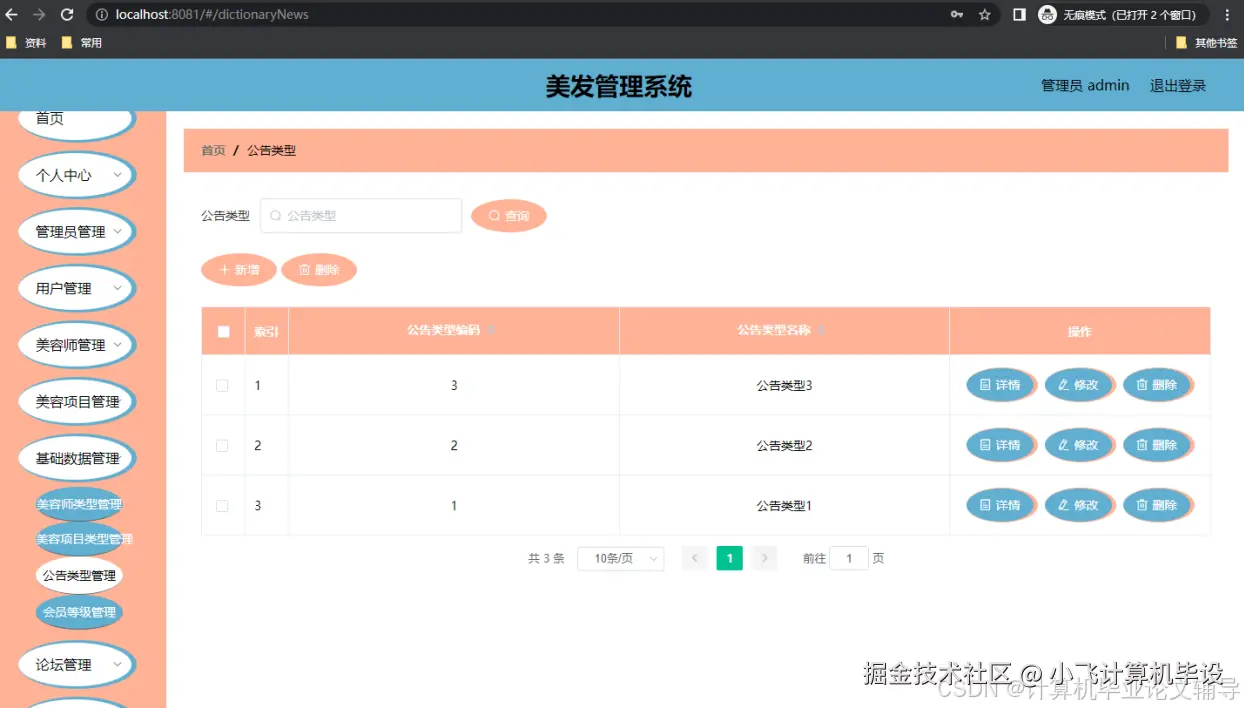The width and height of the screenshot is (1244, 708).
Task: Click the plus 新增 button to add record
Action: 238,269
